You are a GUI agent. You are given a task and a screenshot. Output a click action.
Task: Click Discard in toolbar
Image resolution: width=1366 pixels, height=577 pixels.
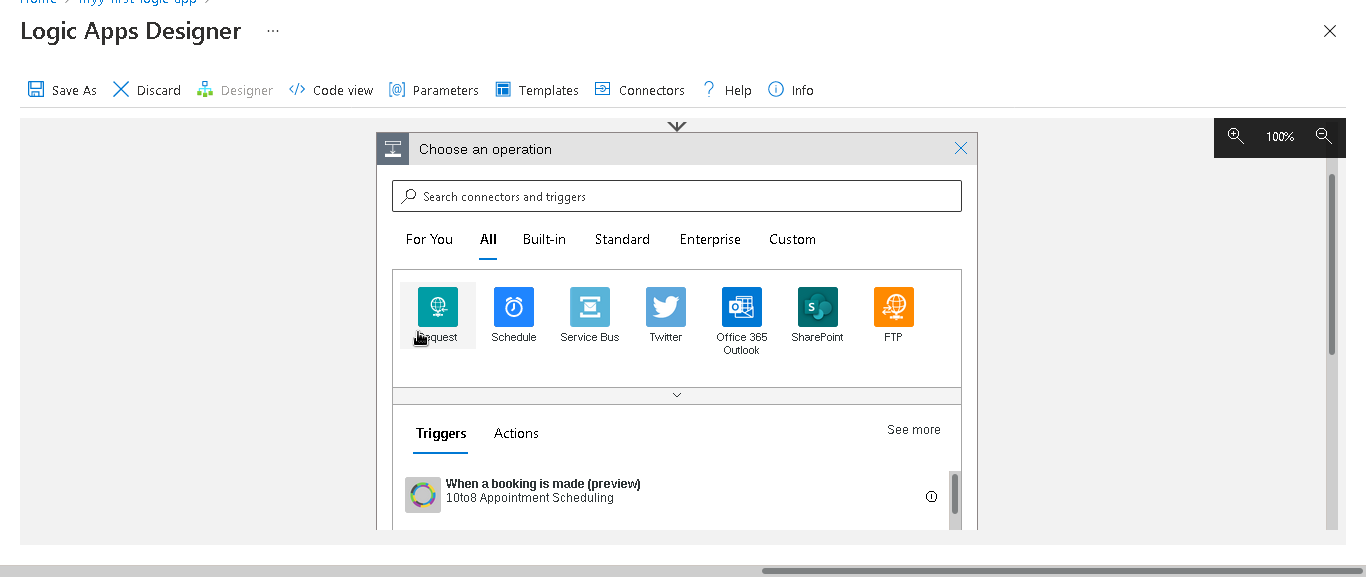(146, 90)
